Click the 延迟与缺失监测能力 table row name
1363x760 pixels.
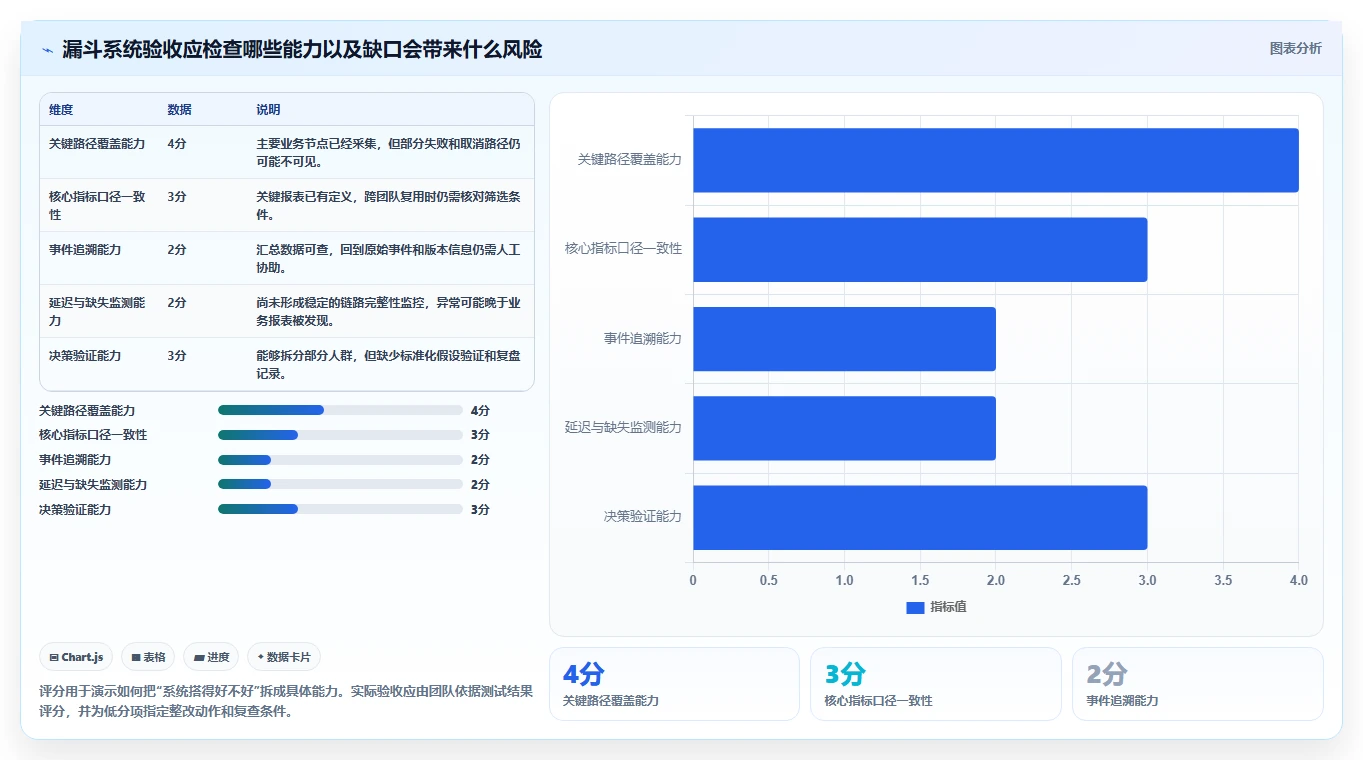tap(97, 311)
